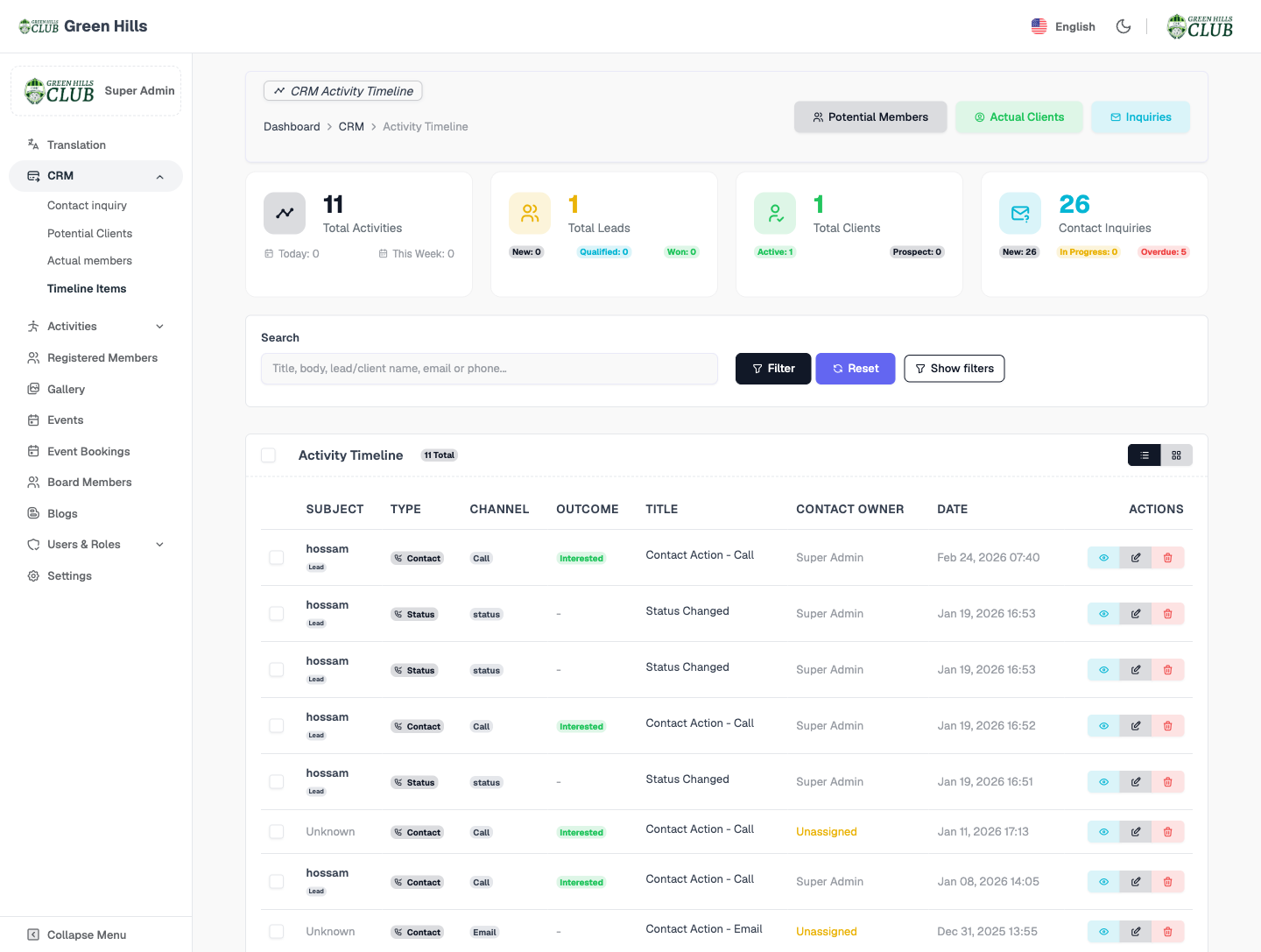Delete the Feb 24, 2026 07:40 activity

tap(1168, 558)
